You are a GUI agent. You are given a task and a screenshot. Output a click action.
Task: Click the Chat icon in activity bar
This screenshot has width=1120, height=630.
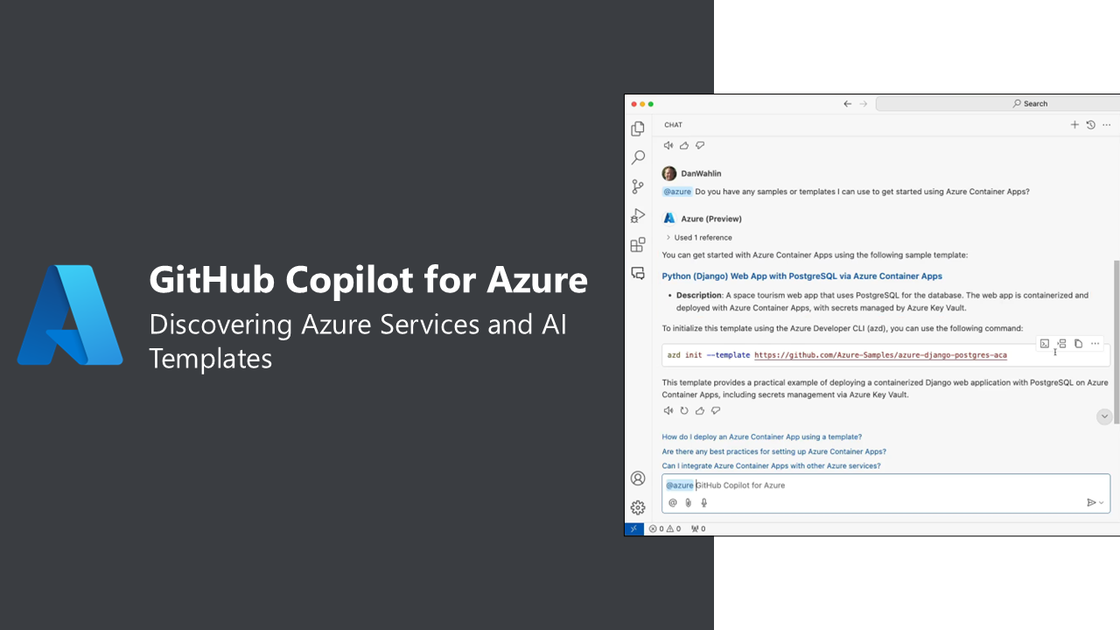[x=638, y=273]
